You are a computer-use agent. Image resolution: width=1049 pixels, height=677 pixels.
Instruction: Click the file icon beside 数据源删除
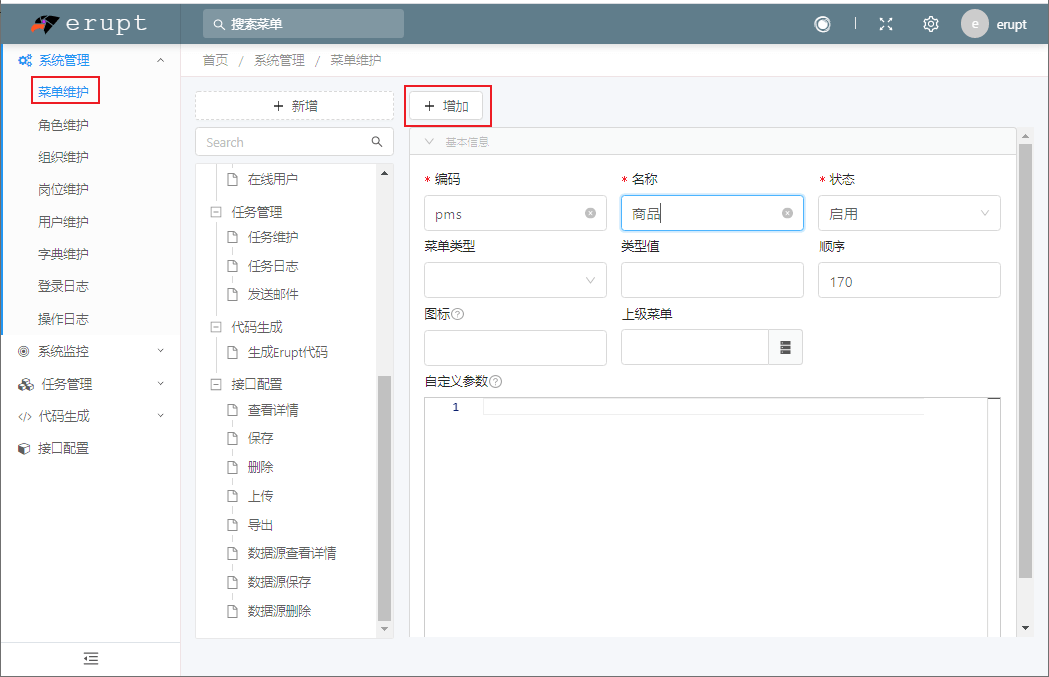[233, 611]
